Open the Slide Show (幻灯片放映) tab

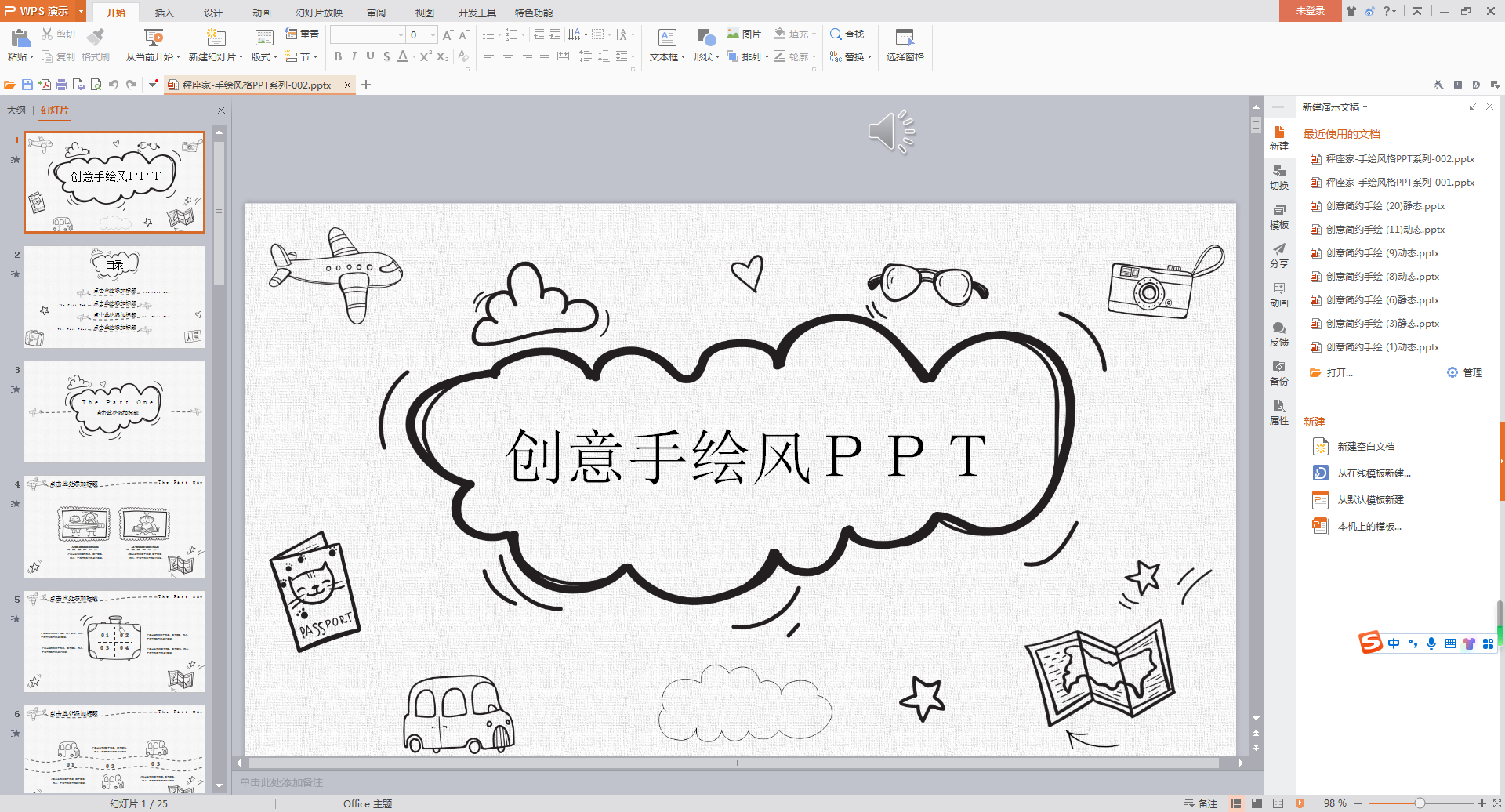click(319, 13)
